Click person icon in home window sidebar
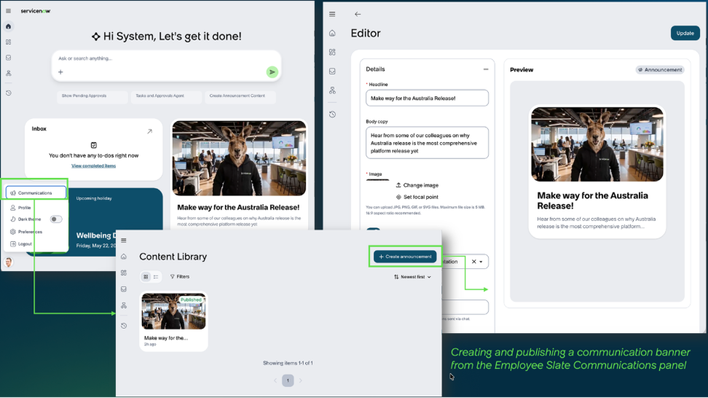The width and height of the screenshot is (708, 398). click(x=8, y=73)
